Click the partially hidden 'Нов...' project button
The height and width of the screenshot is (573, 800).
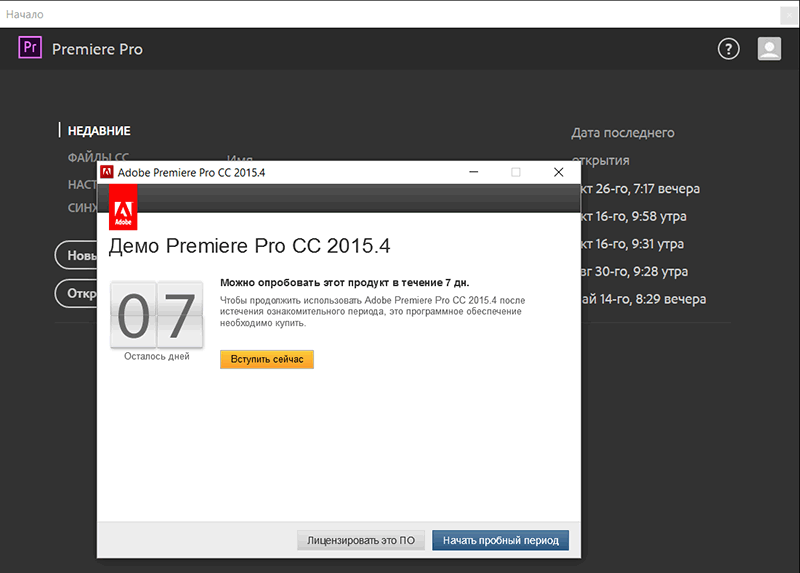pyautogui.click(x=76, y=255)
